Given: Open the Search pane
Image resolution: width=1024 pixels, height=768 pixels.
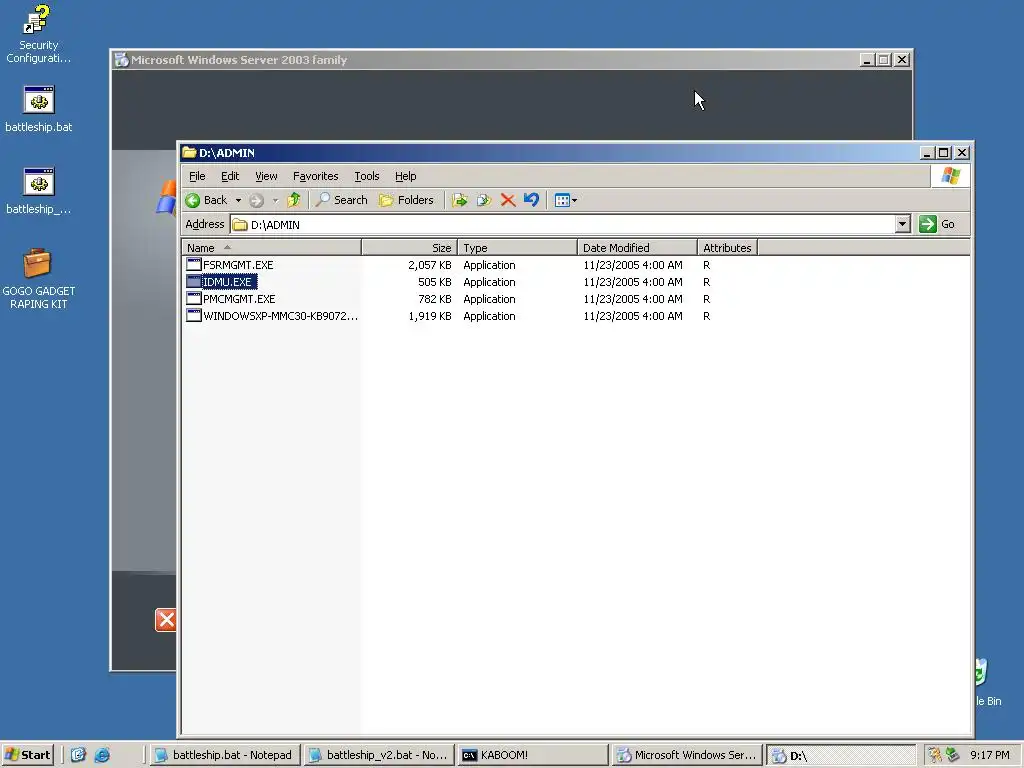Looking at the screenshot, I should pyautogui.click(x=342, y=200).
